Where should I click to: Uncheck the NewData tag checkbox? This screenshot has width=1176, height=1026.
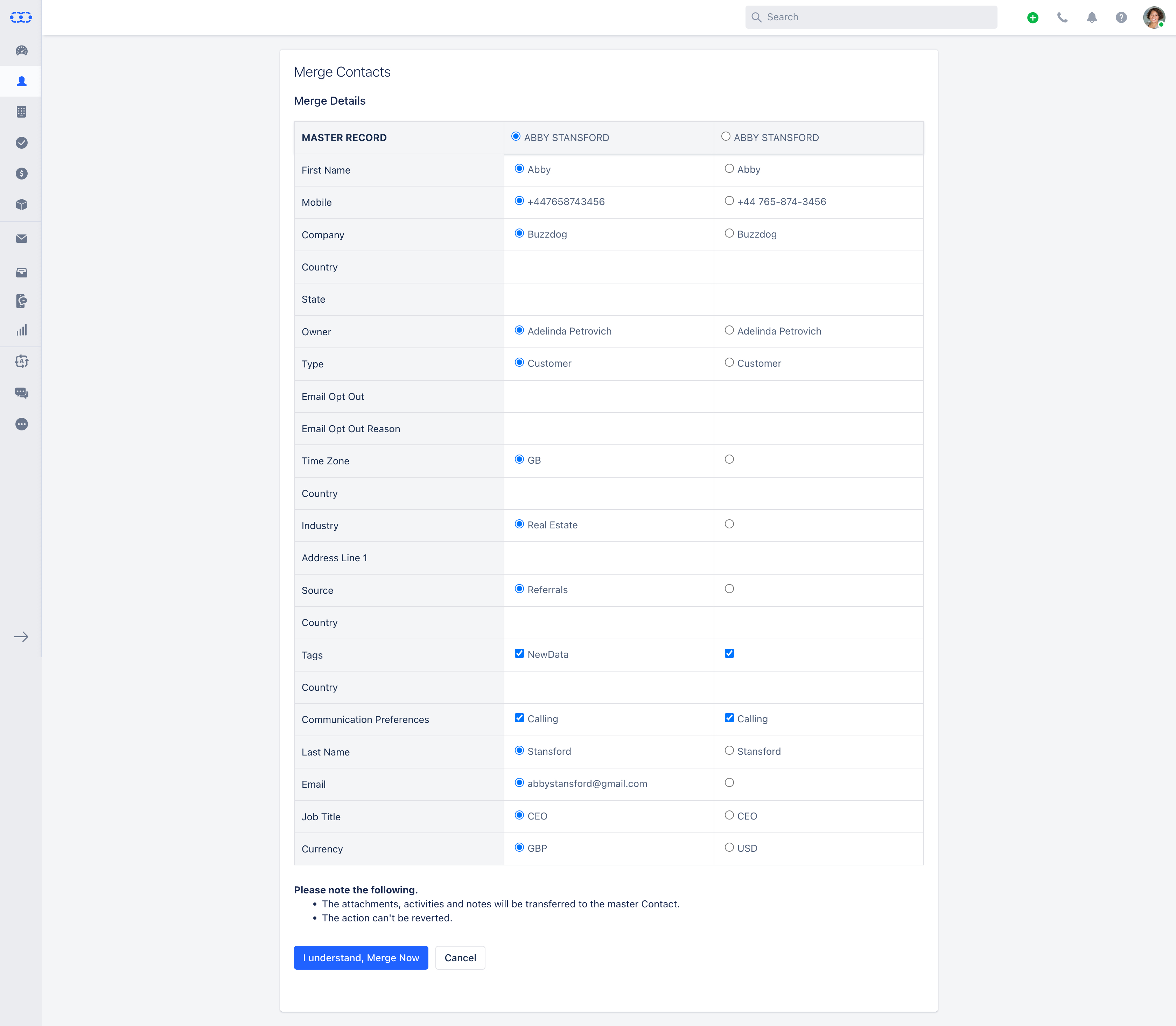pyautogui.click(x=519, y=653)
